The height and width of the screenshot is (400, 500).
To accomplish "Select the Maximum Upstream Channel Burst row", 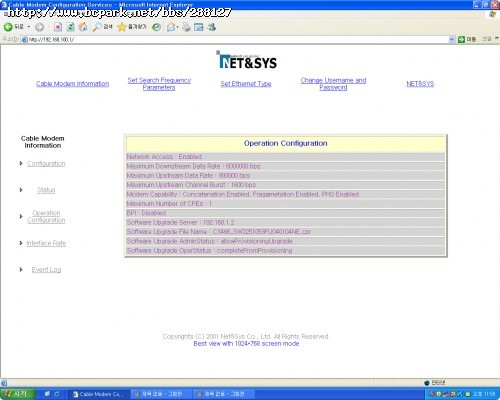I will pos(285,185).
